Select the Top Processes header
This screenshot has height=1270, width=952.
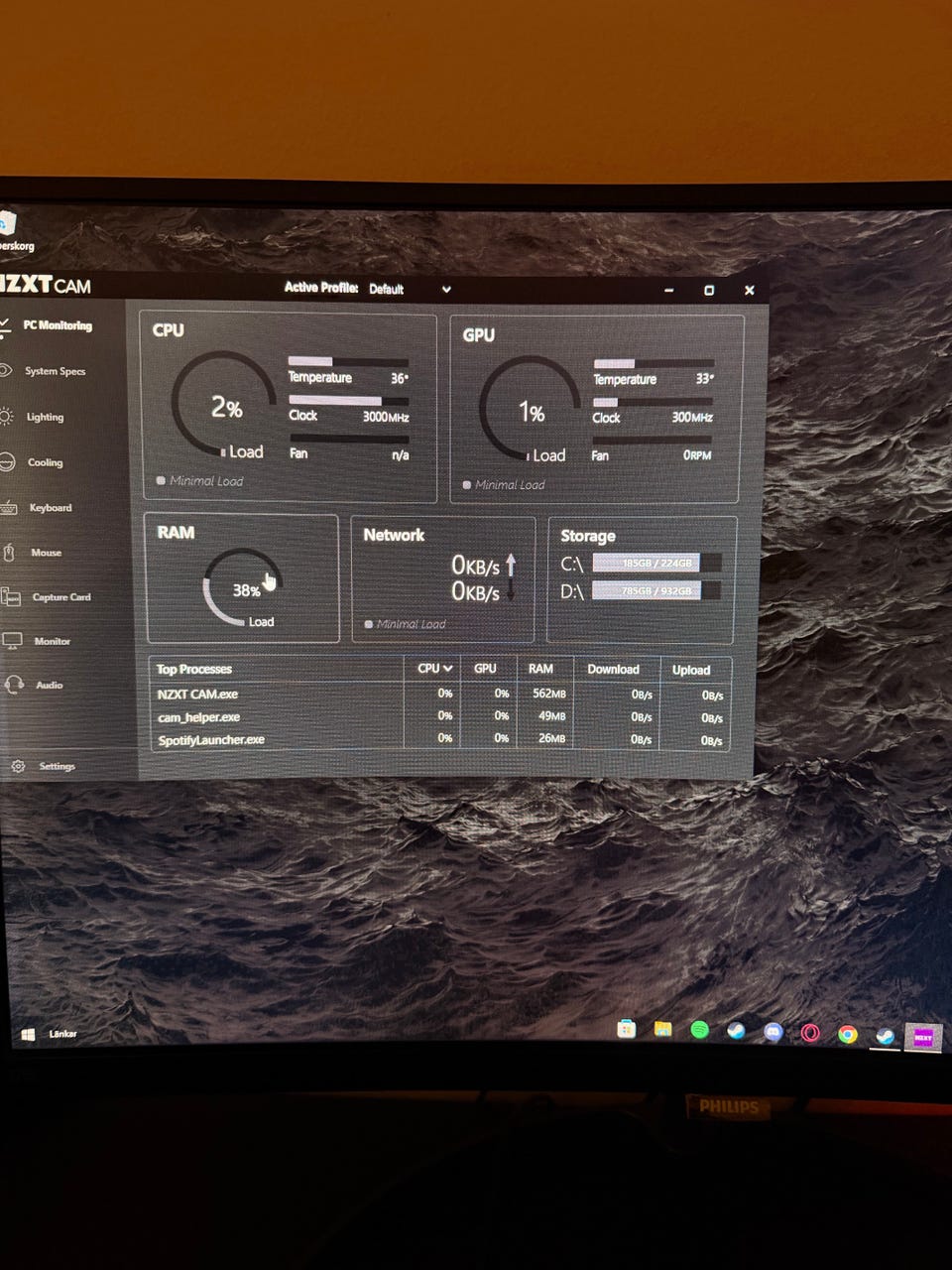(193, 669)
